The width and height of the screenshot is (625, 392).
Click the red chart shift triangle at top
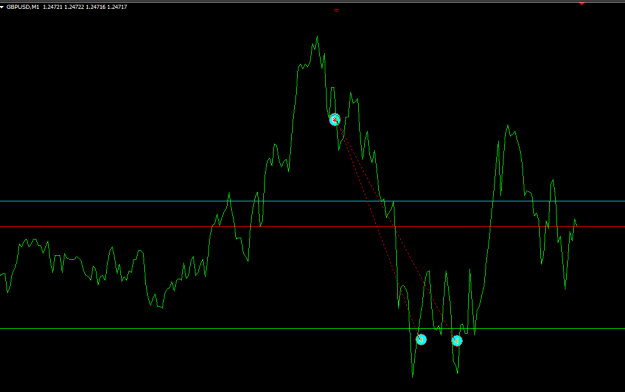coord(582,4)
